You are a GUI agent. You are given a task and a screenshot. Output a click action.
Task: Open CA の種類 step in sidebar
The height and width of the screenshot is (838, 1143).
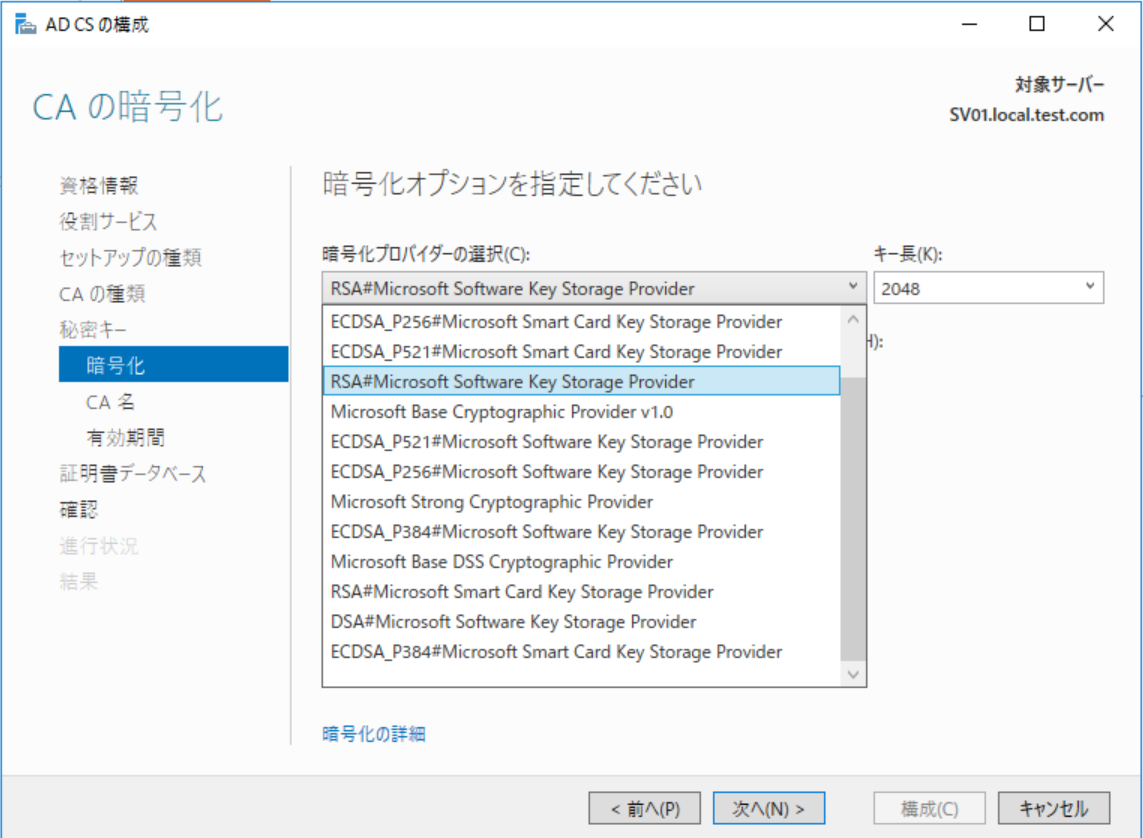pos(102,294)
